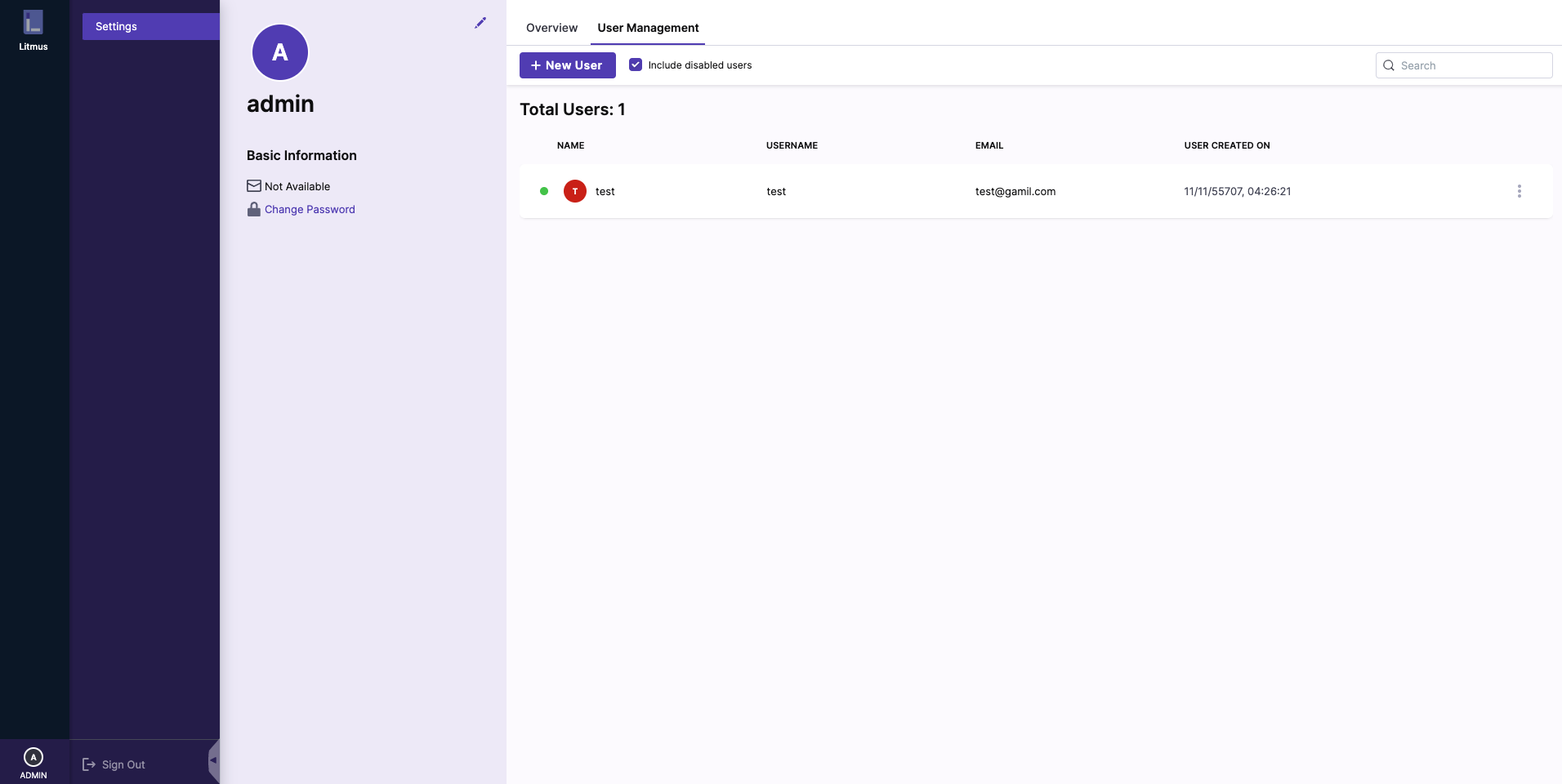Click the green status dot for test
The image size is (1562, 784).
click(x=544, y=191)
